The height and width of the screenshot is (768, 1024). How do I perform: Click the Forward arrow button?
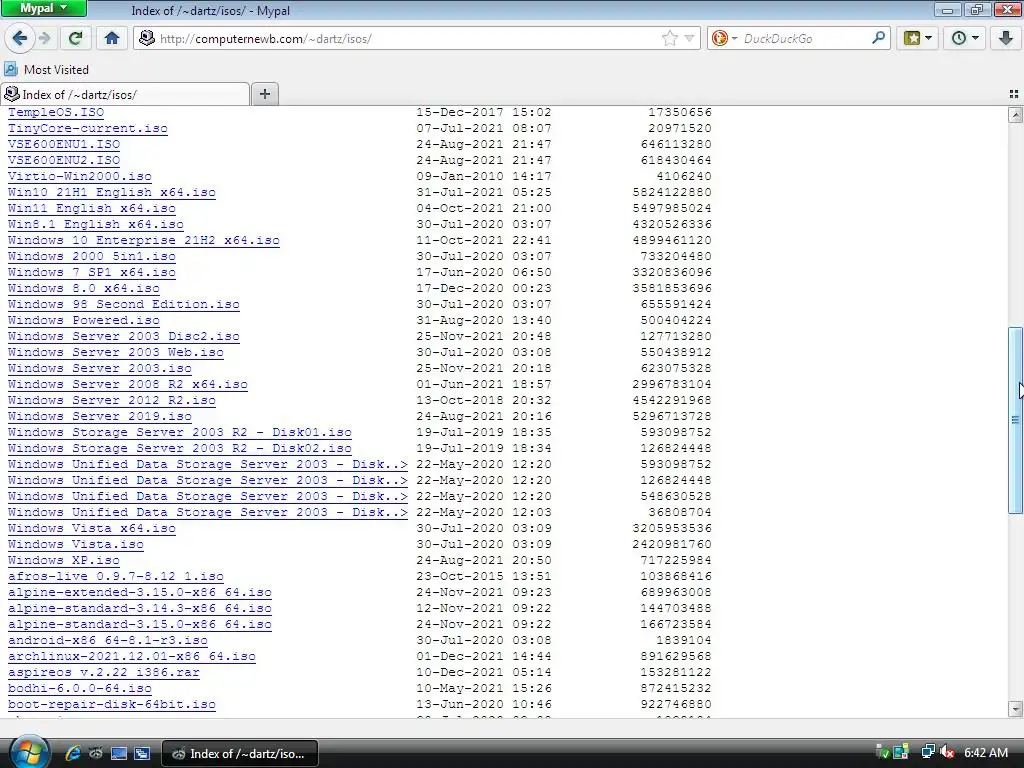[x=44, y=39]
